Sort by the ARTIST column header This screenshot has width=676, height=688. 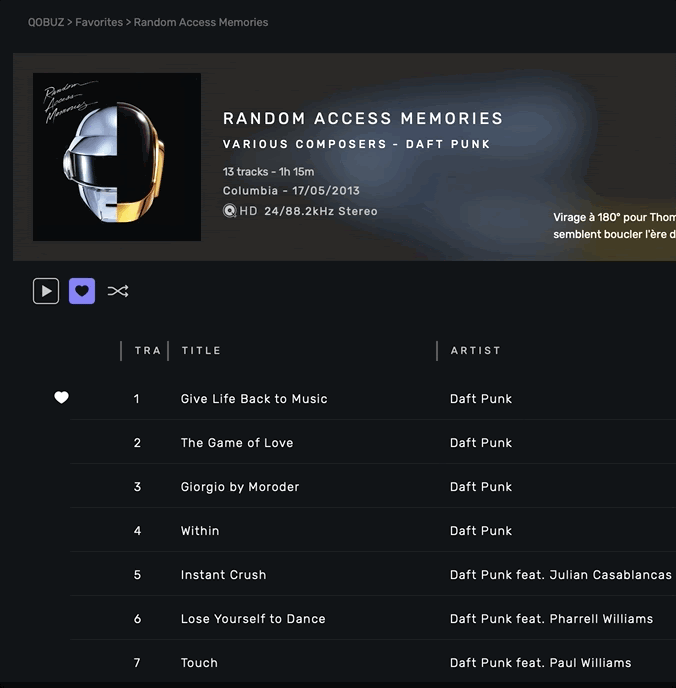tap(476, 351)
